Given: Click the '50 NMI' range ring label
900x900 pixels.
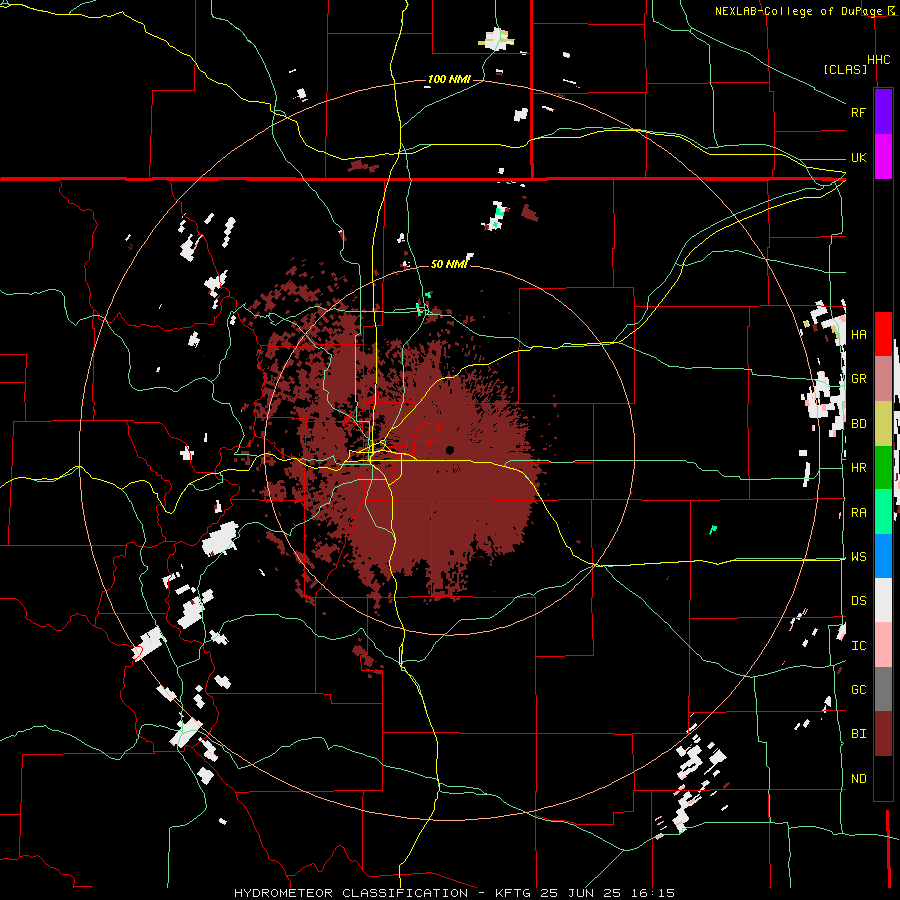Looking at the screenshot, I should tap(449, 265).
